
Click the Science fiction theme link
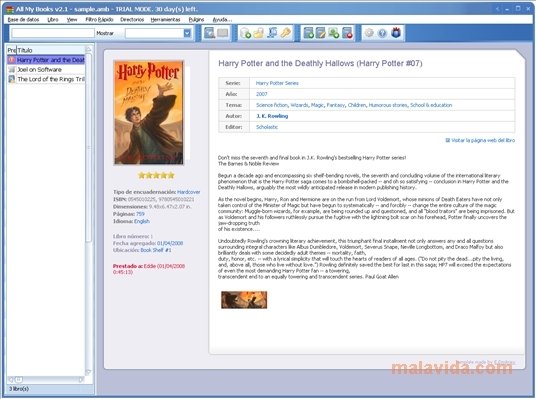[272, 105]
